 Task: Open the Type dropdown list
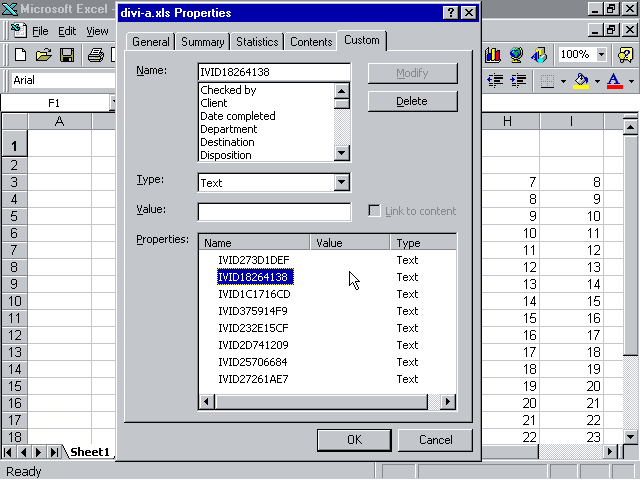pyautogui.click(x=341, y=182)
